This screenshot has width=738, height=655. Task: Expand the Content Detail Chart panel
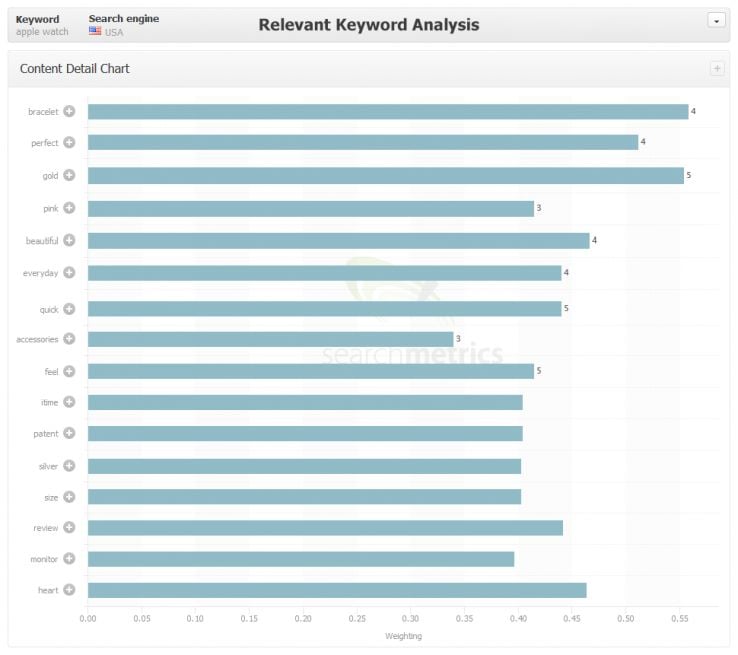click(x=717, y=69)
